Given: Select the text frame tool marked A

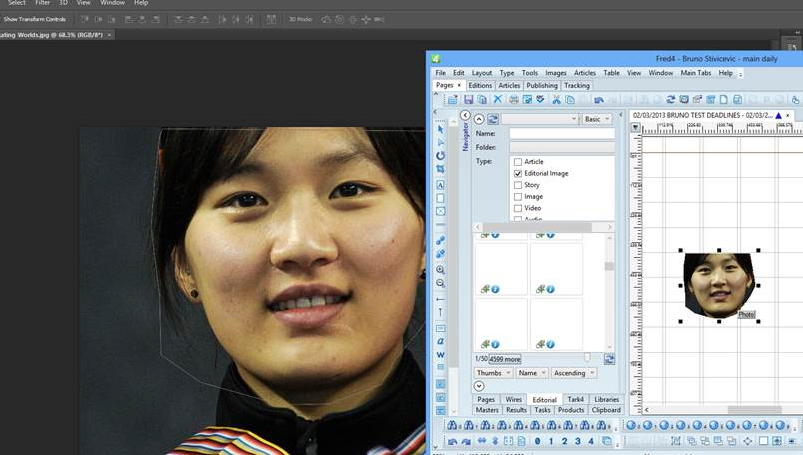Looking at the screenshot, I should click(x=440, y=185).
